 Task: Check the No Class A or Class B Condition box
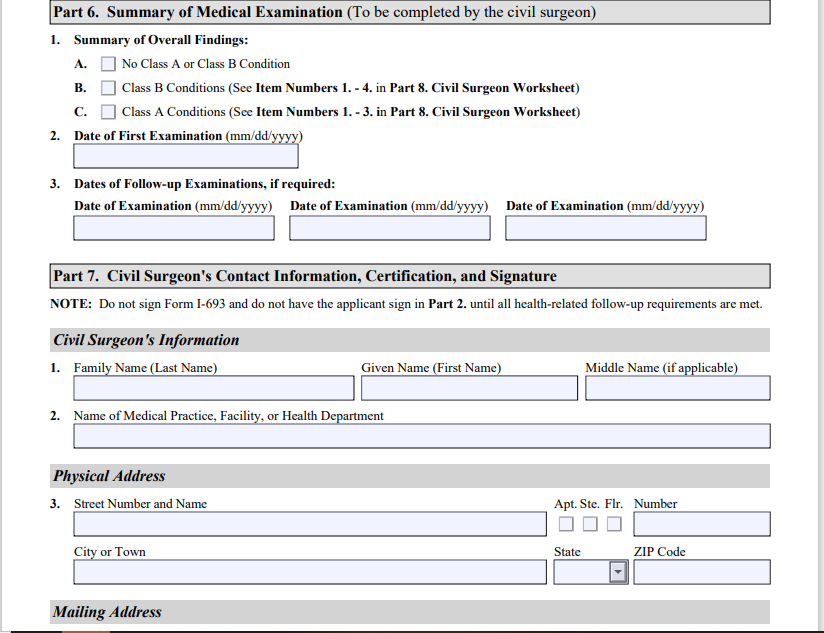click(x=109, y=64)
